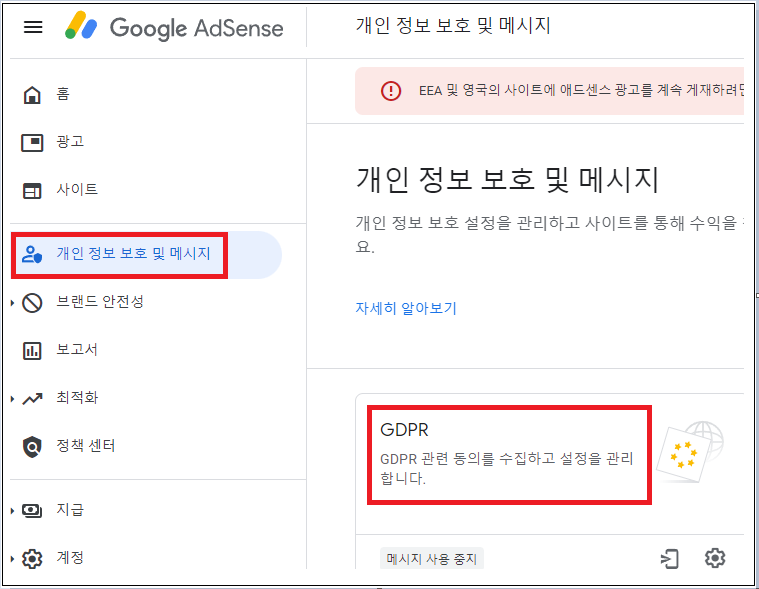Screen dimensions: 759x589
Task: Open the GDPR card title
Action: tap(404, 430)
